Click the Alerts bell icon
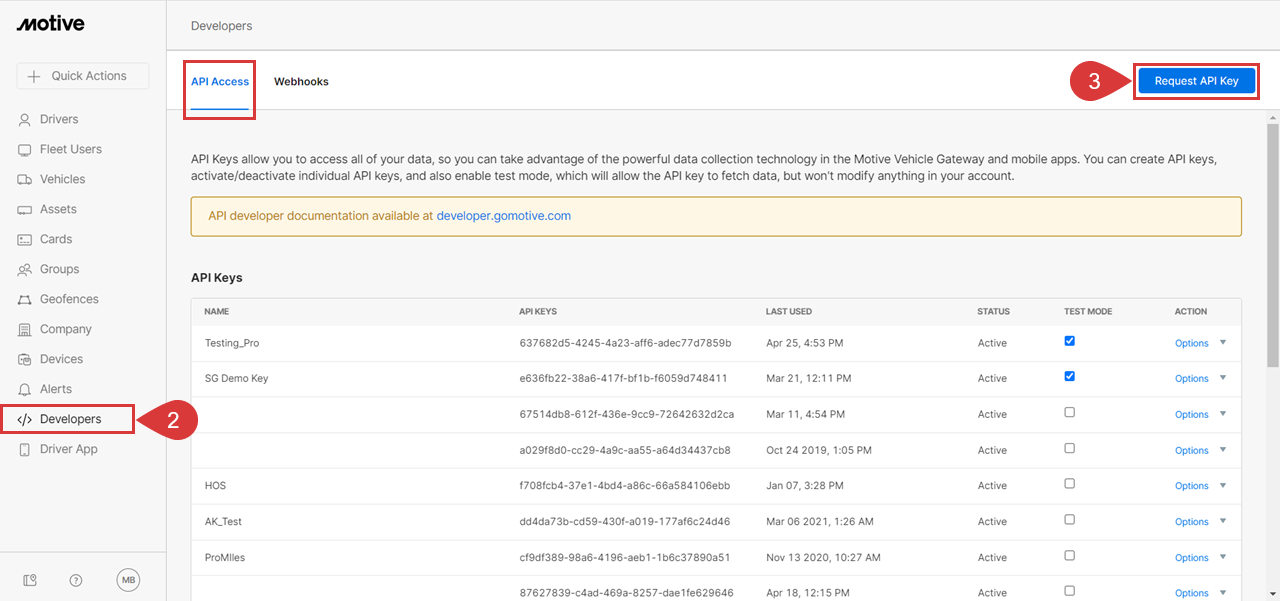This screenshot has height=601, width=1280. 25,390
